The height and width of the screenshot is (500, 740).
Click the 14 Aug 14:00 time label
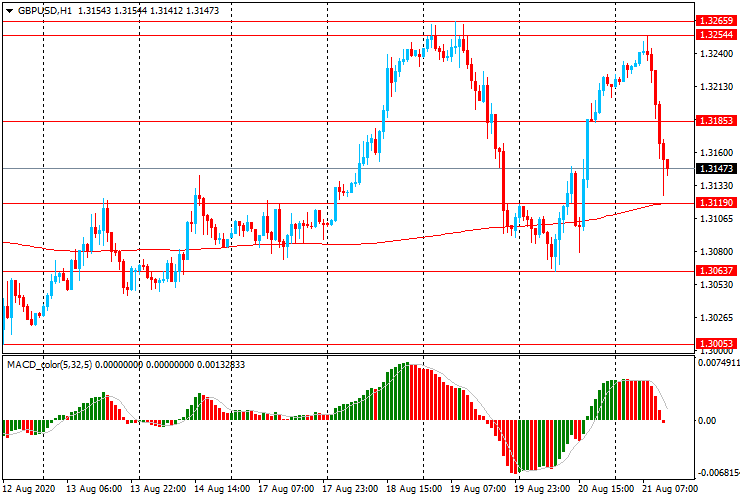click(x=222, y=489)
